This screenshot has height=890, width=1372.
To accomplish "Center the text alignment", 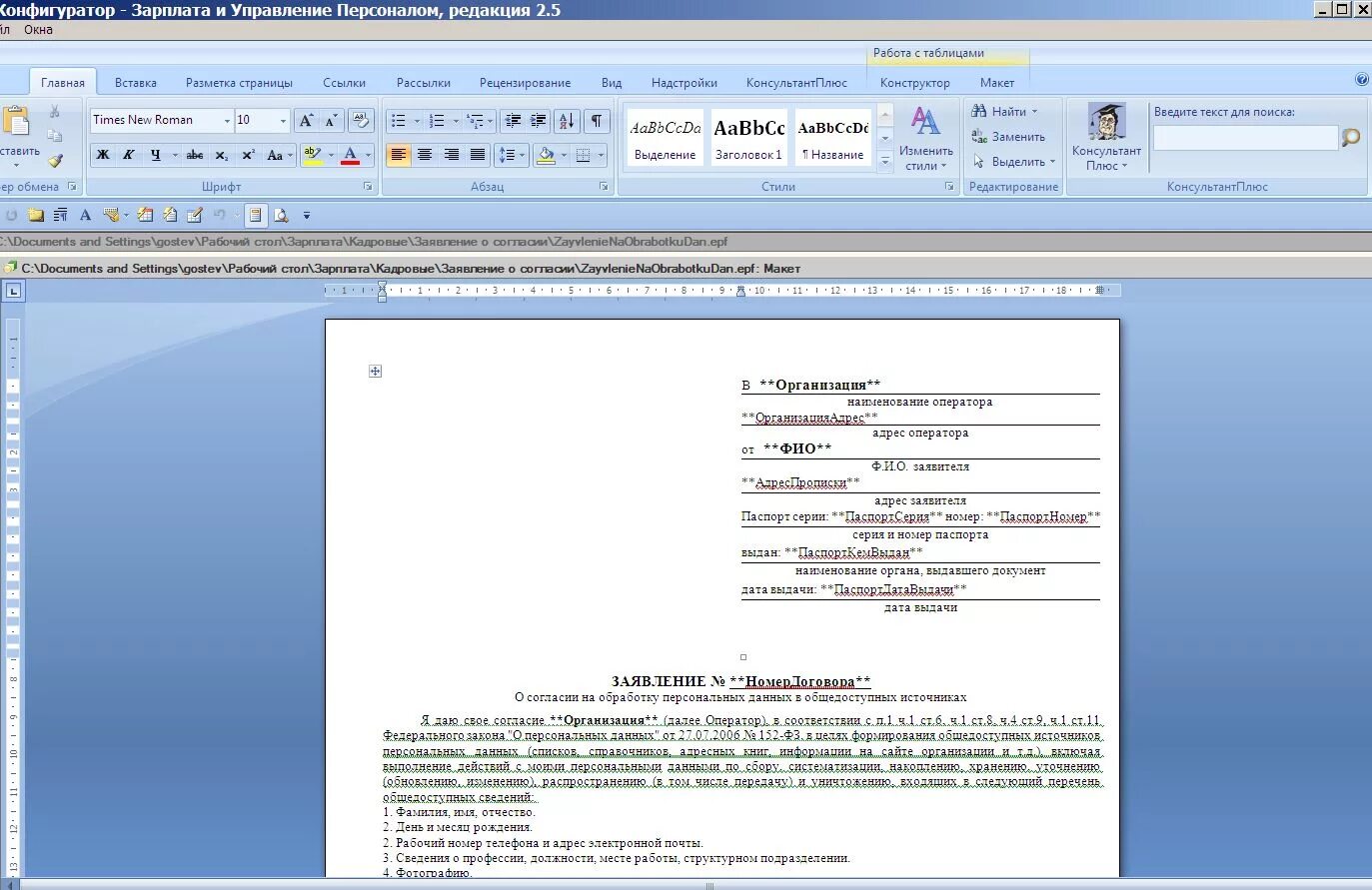I will (x=425, y=155).
